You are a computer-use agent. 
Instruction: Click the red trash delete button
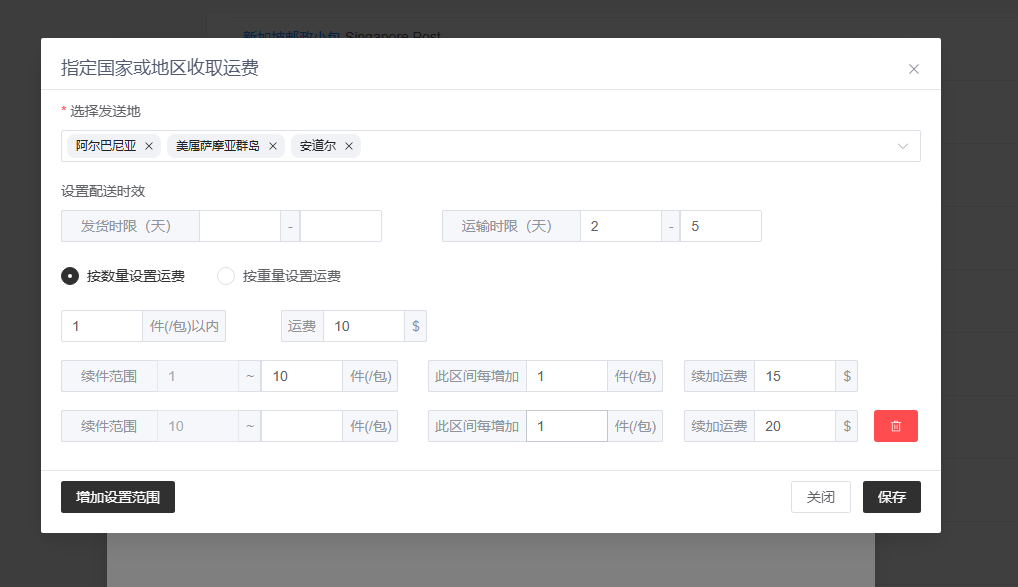coord(895,426)
